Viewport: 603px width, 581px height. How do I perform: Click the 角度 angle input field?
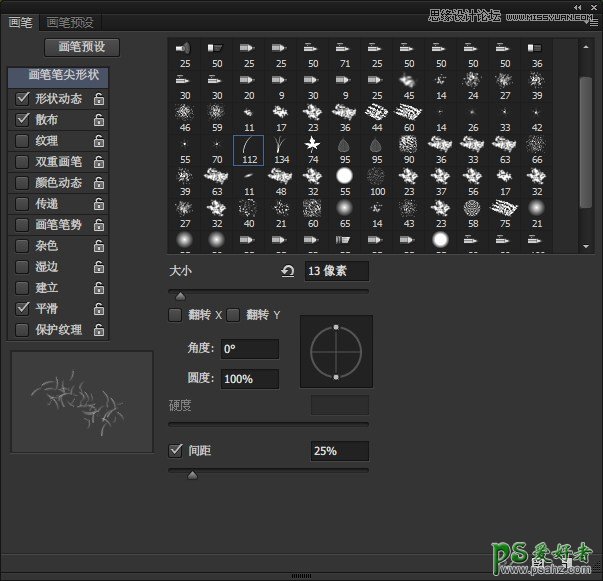point(249,349)
